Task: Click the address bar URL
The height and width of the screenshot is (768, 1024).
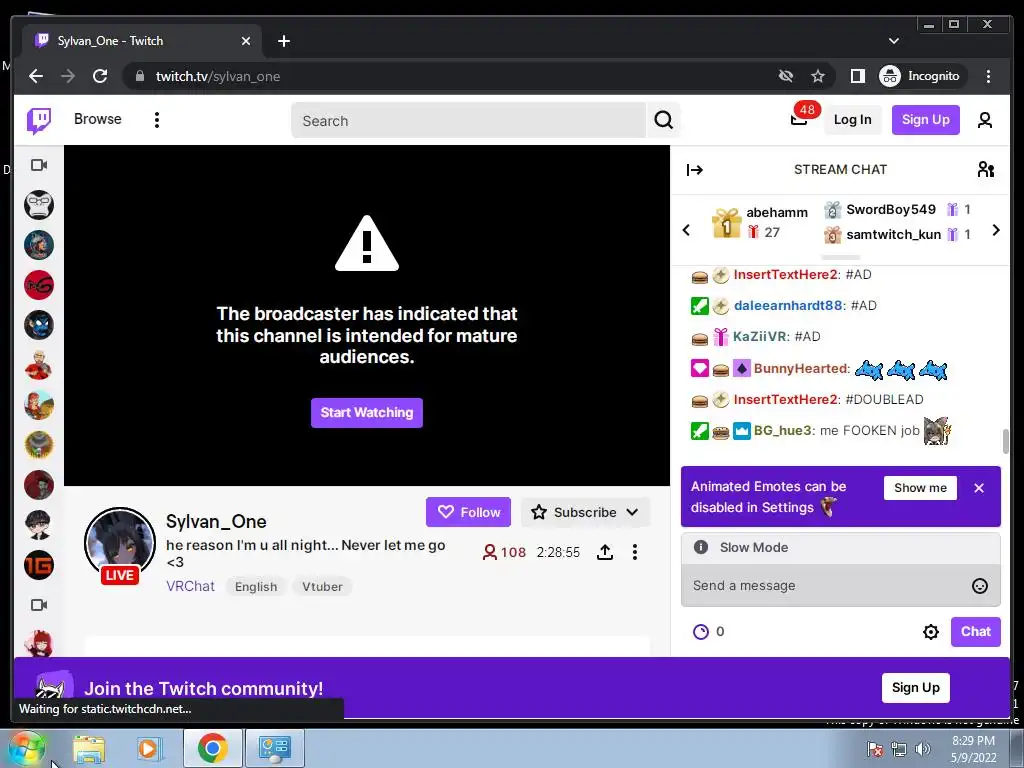Action: coord(217,76)
